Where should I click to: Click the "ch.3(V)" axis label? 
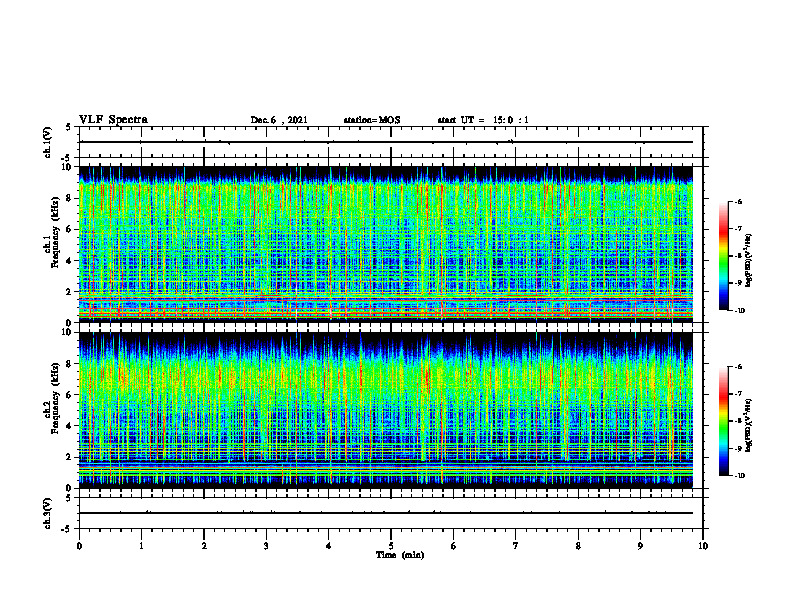coord(48,514)
